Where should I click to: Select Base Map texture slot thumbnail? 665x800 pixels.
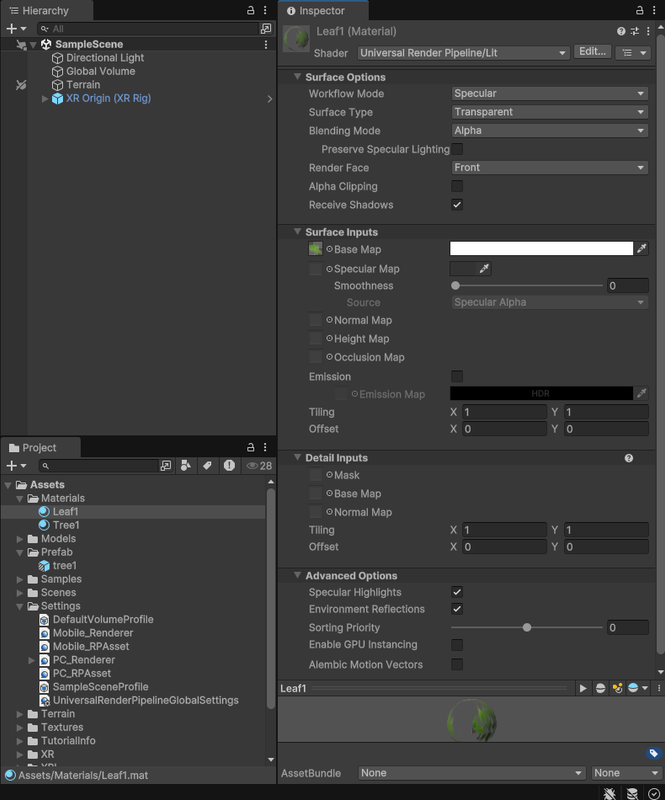click(x=315, y=249)
